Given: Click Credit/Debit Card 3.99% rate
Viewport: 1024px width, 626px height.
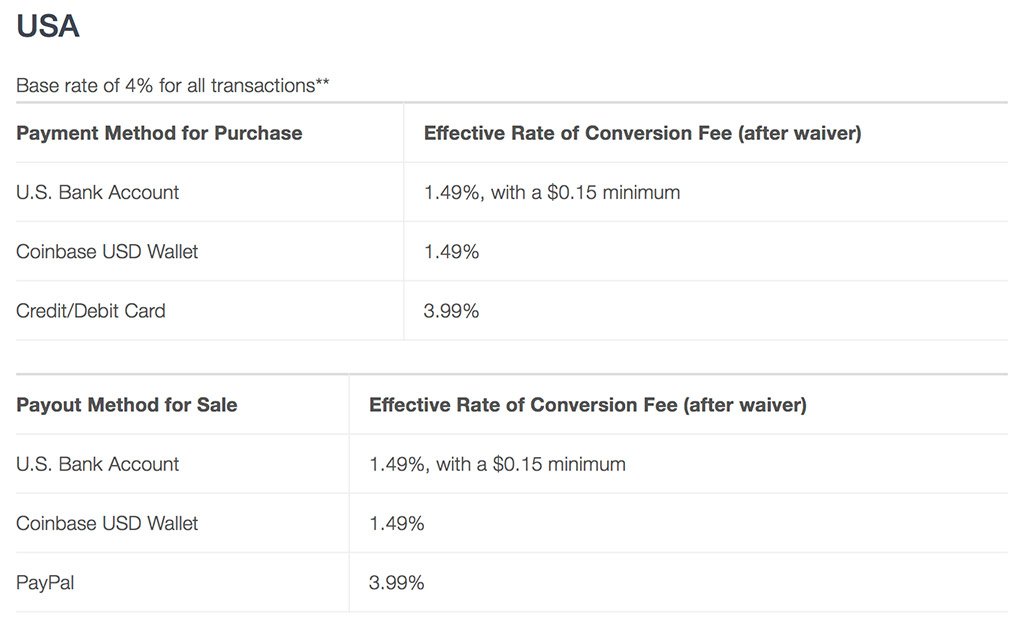Looking at the screenshot, I should [x=451, y=311].
